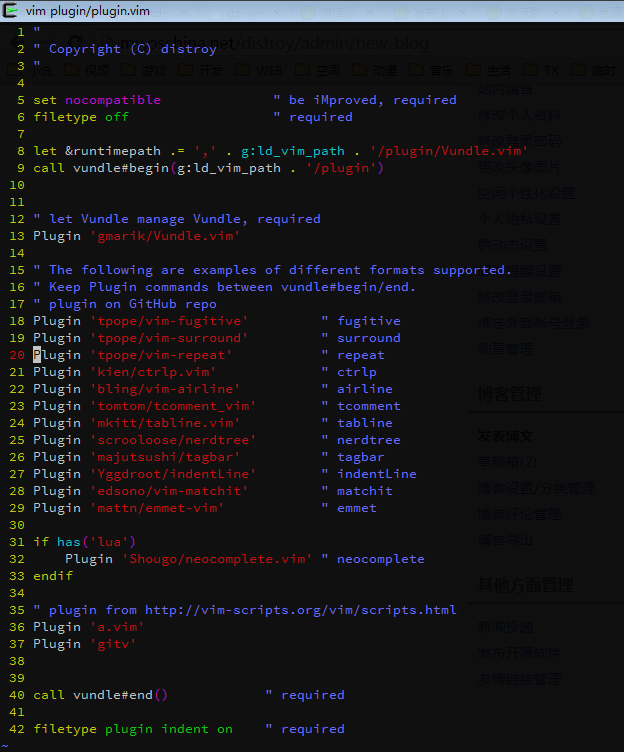624x752 pixels.
Task: Click 'nocompatible' on line 5
Action: (113, 100)
